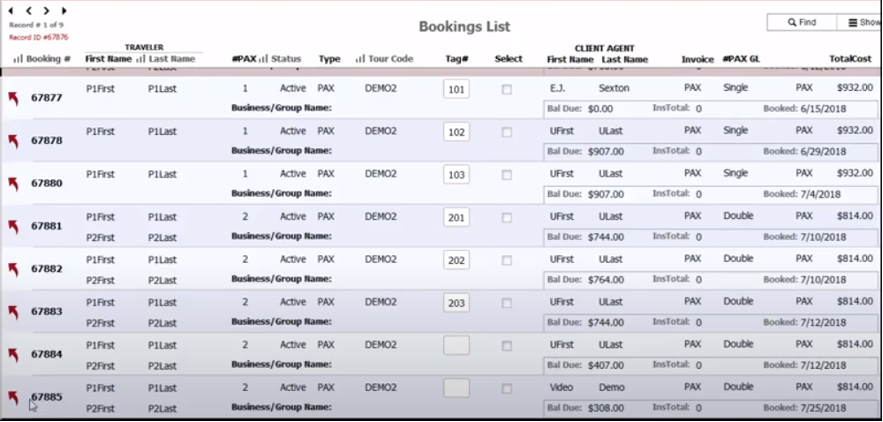Sort by Last Name column icon
Image resolution: width=883 pixels, height=422 pixels.
tap(141, 59)
